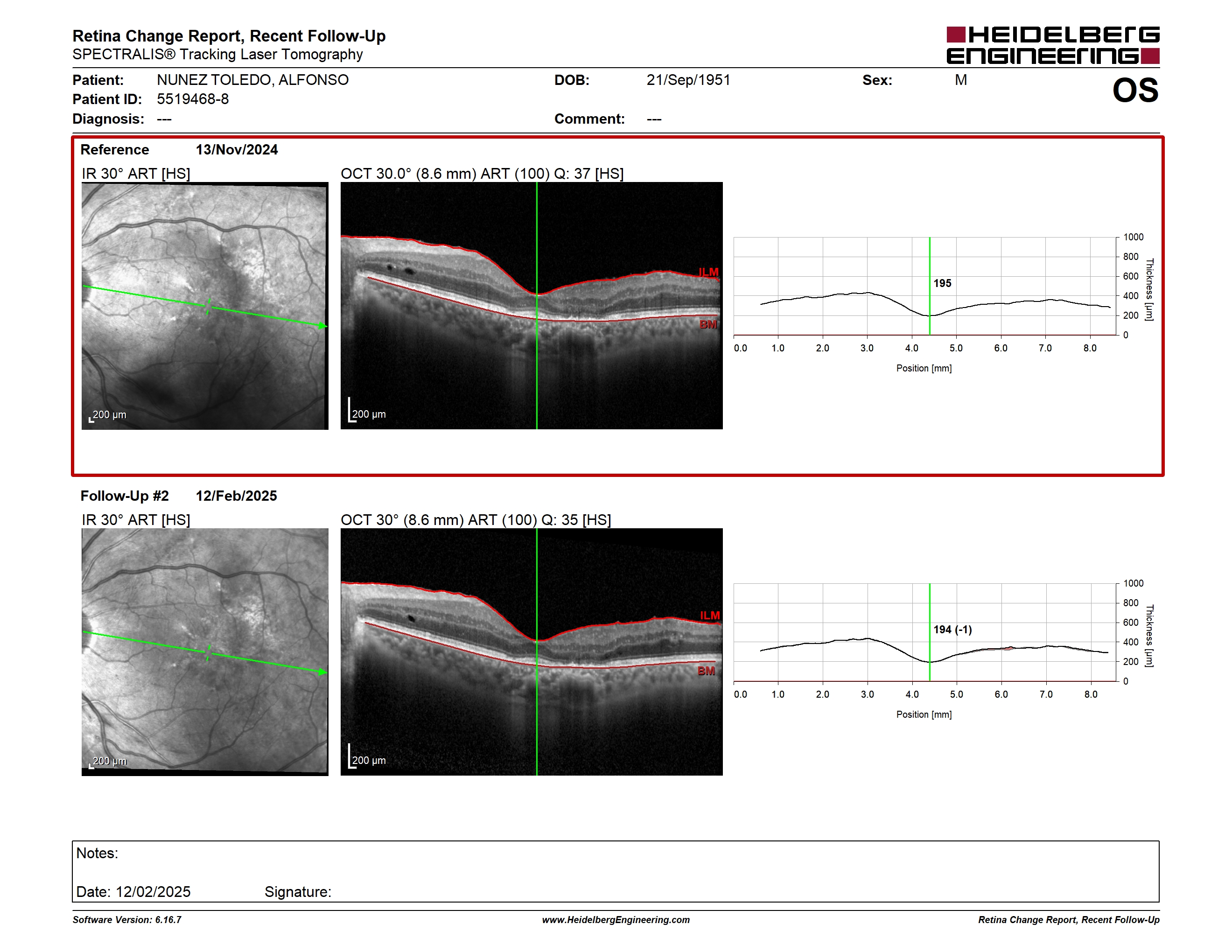This screenshot has width=1232, height=952.
Task: Click the green scan arrowhead in Reference IR image
Action: point(322,326)
